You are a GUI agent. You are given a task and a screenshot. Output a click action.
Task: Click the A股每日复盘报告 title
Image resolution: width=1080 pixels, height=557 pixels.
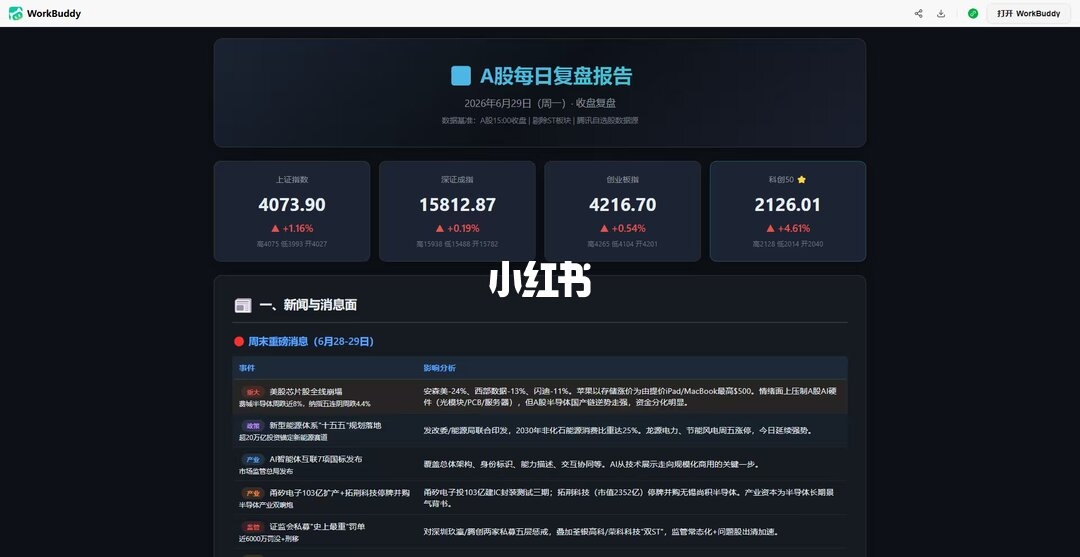click(x=556, y=76)
